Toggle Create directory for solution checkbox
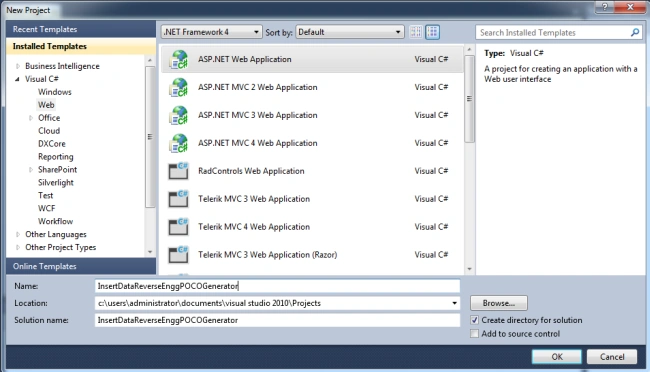Image resolution: width=650 pixels, height=372 pixels. point(475,320)
